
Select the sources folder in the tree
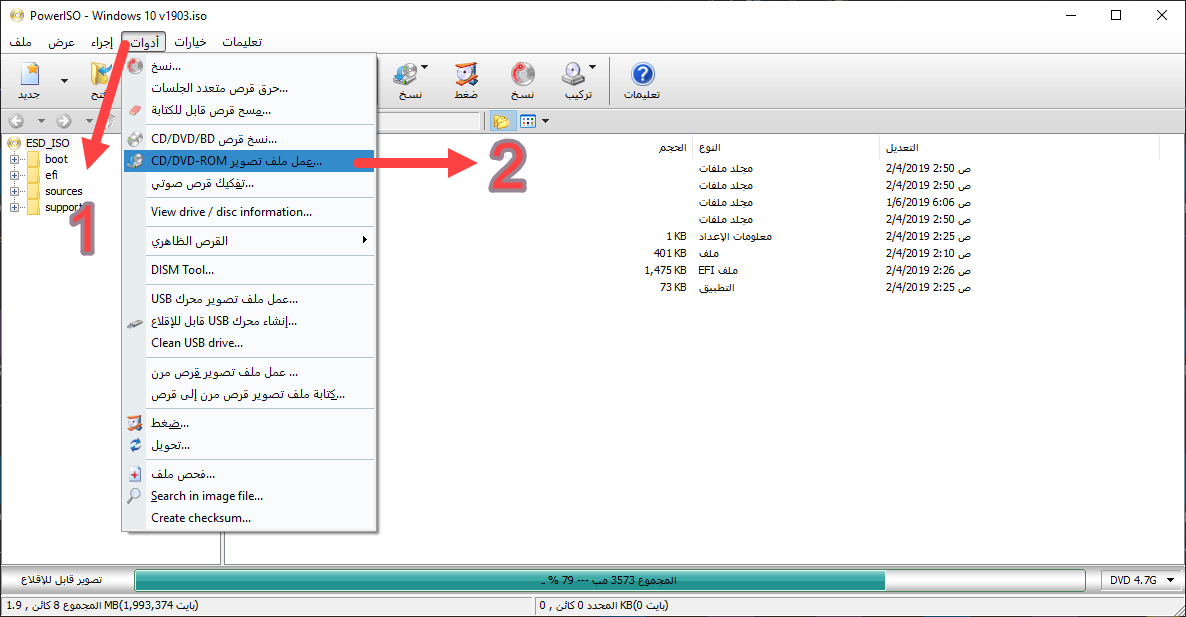(x=64, y=191)
